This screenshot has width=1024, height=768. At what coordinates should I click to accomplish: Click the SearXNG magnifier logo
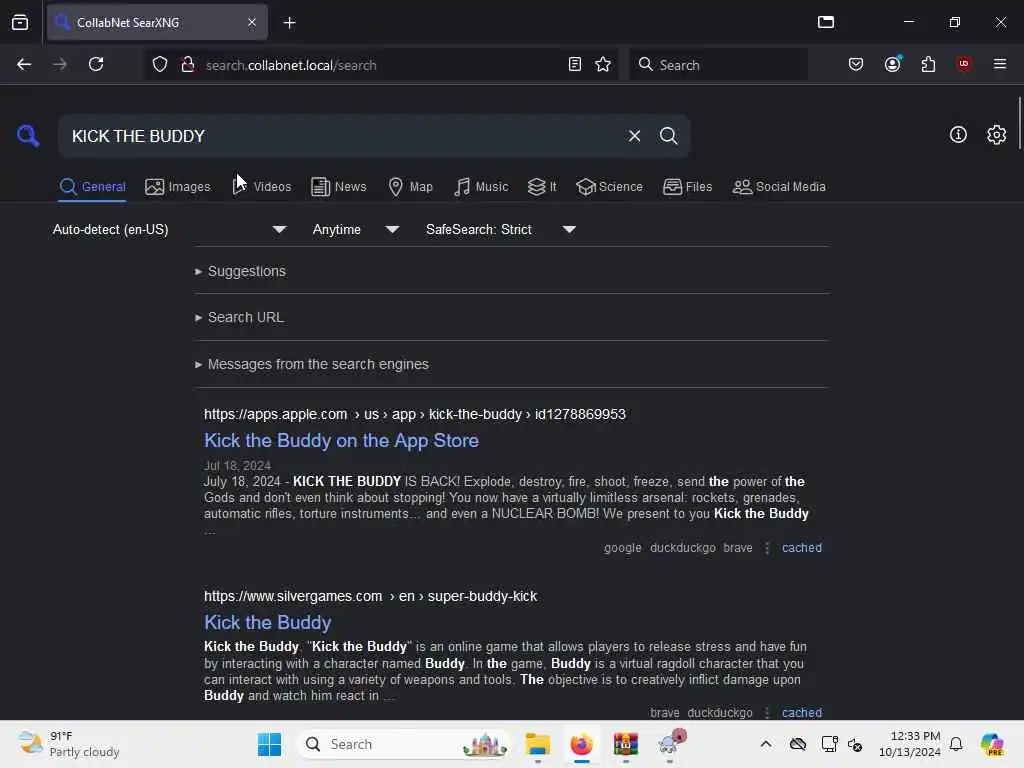point(28,136)
